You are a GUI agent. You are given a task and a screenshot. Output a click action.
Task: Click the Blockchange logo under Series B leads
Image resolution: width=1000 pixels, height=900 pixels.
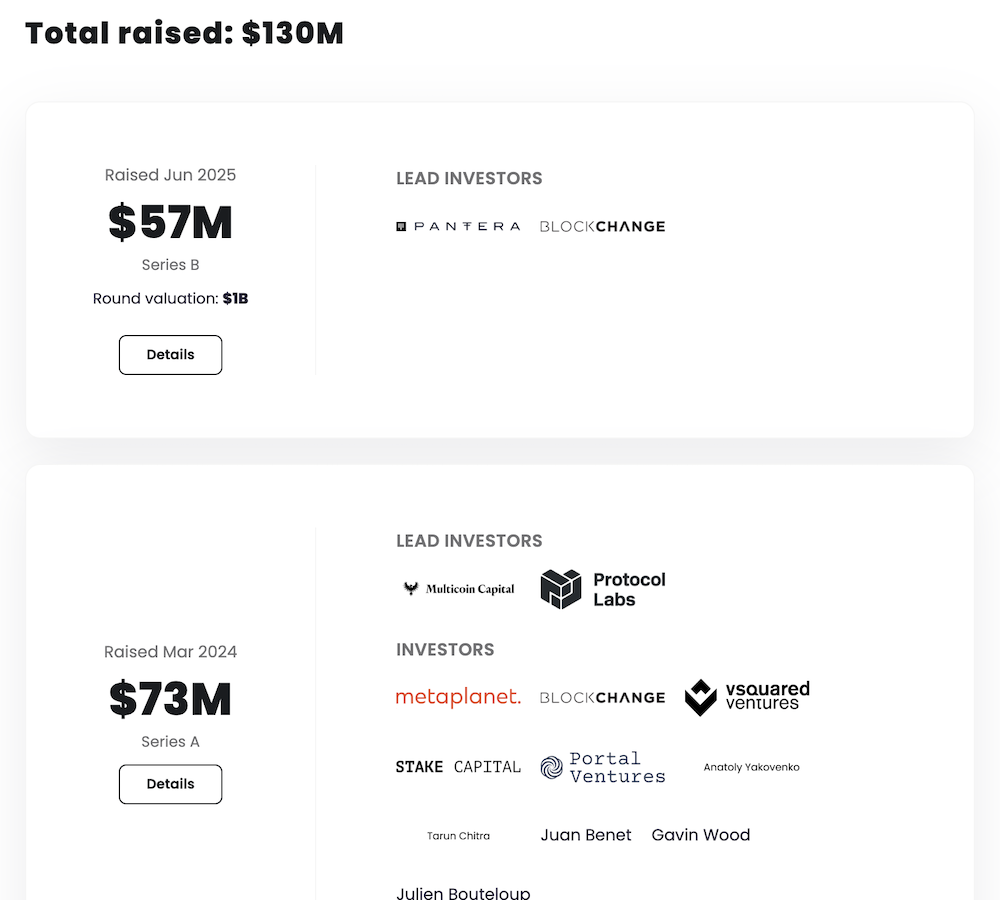point(602,227)
